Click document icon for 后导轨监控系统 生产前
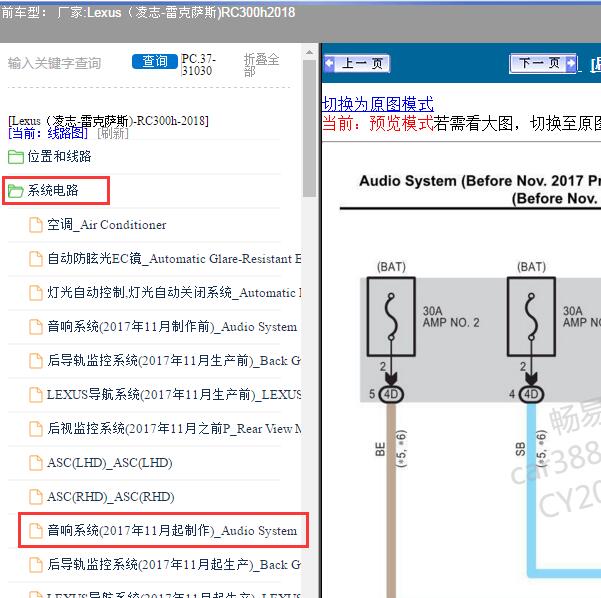 tap(36, 361)
